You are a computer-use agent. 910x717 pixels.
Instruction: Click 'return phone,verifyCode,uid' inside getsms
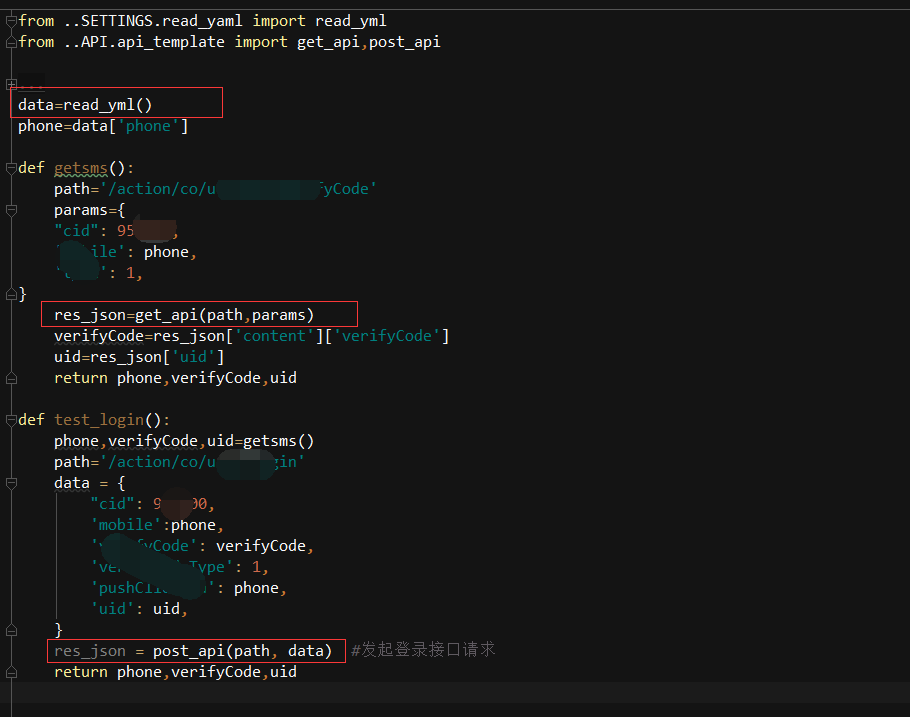pyautogui.click(x=175, y=378)
